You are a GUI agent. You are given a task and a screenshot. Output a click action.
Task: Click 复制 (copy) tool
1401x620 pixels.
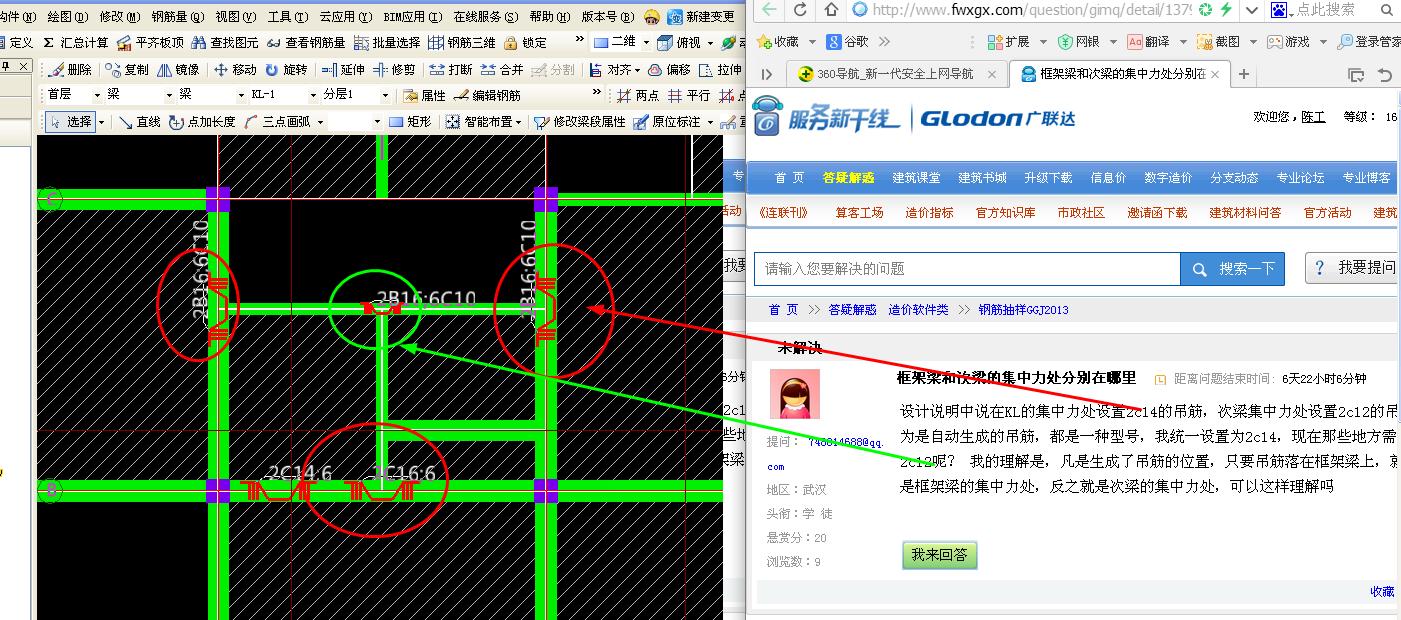(126, 70)
